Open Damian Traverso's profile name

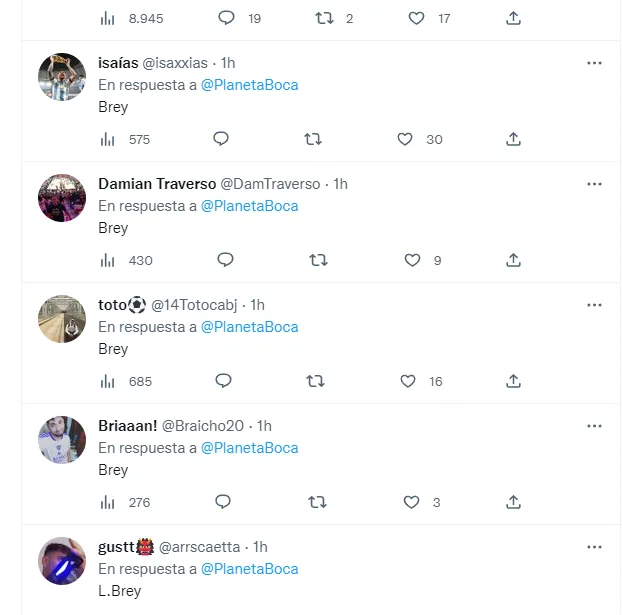click(156, 184)
